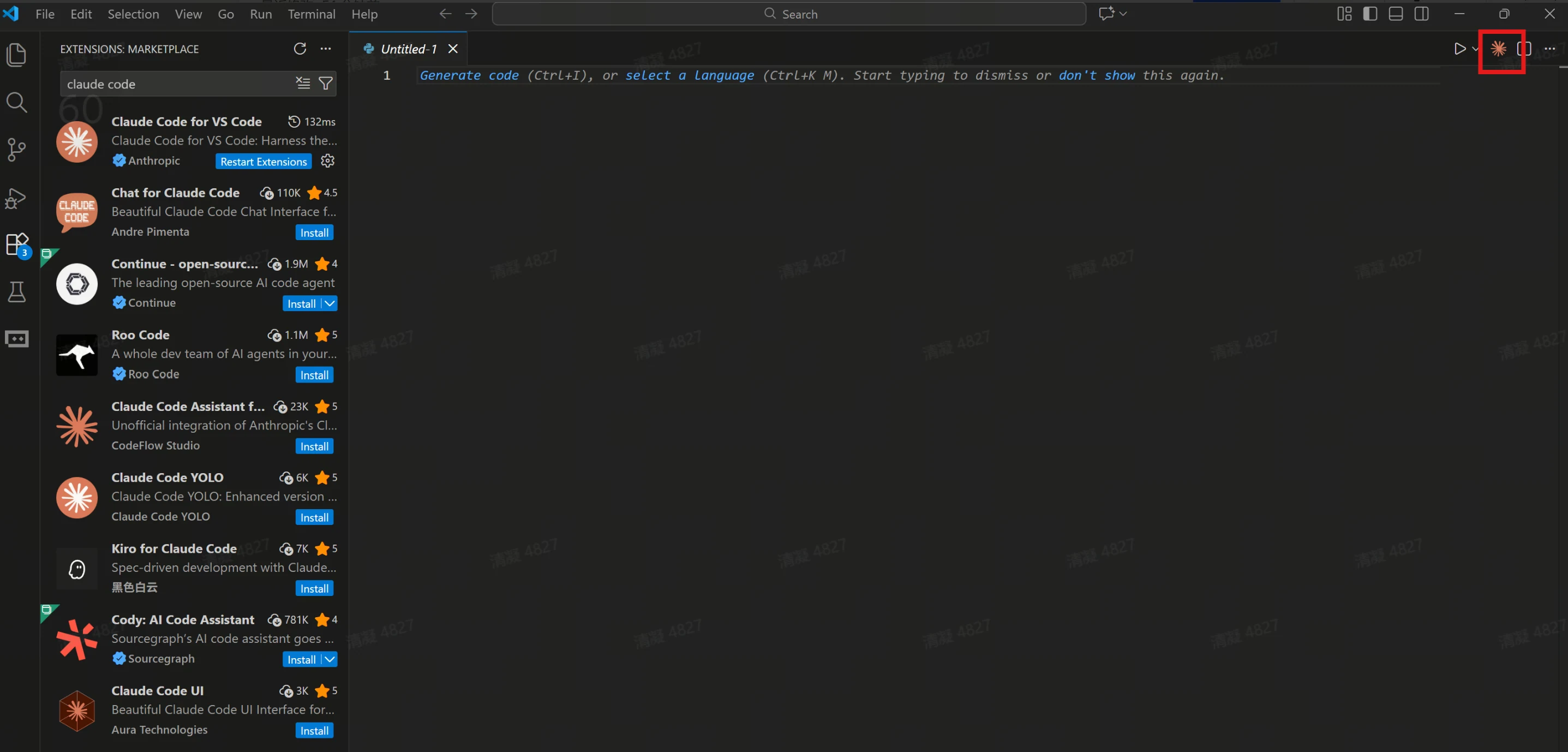
Task: Expand the Copilot chat dropdown arrow
Action: (x=1123, y=14)
